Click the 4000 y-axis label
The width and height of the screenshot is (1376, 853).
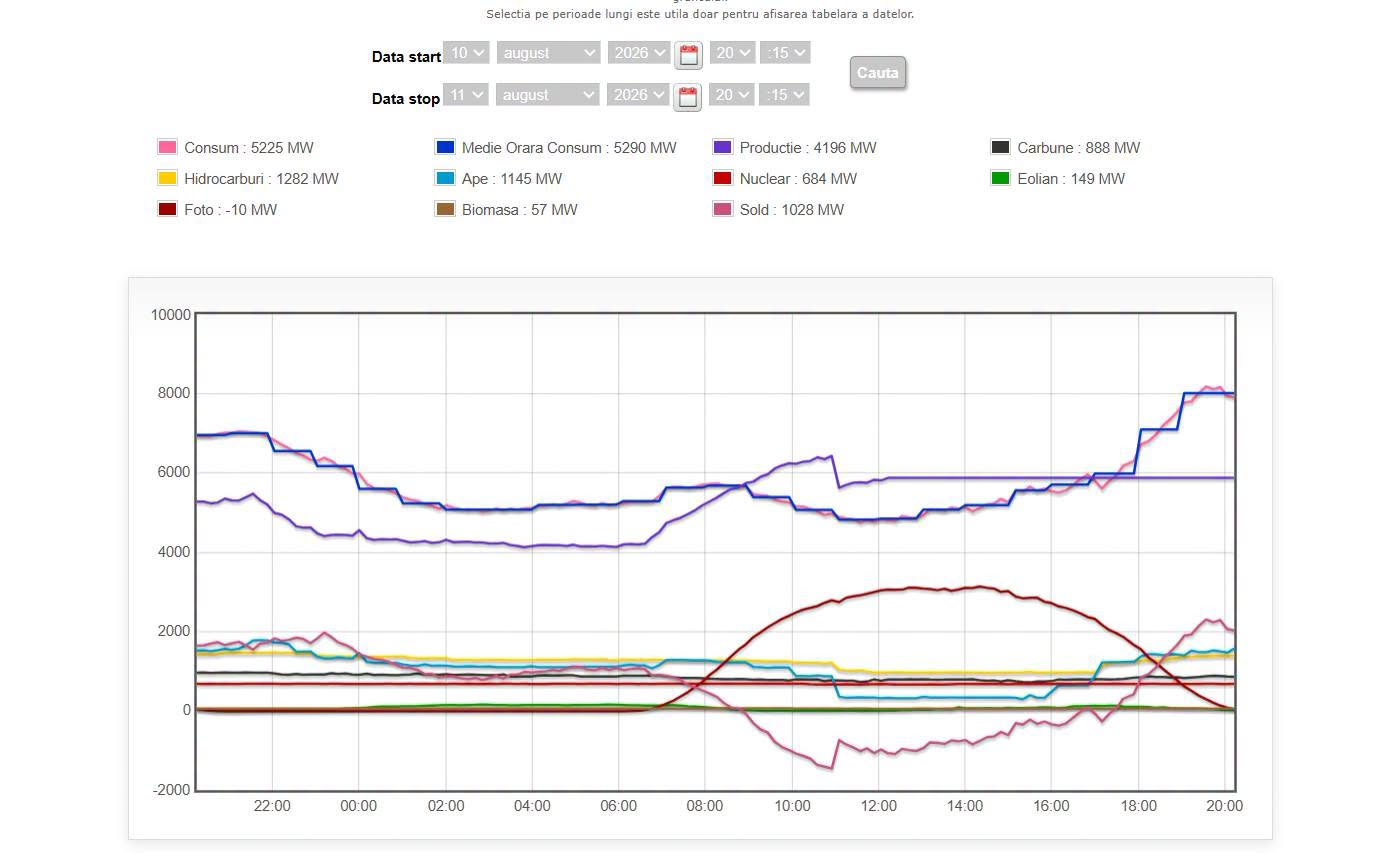pos(173,552)
